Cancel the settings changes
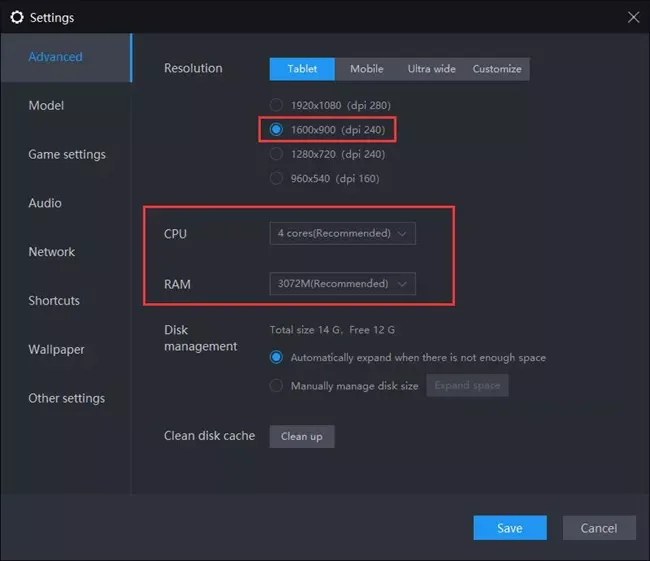Image resolution: width=650 pixels, height=561 pixels. pyautogui.click(x=599, y=528)
